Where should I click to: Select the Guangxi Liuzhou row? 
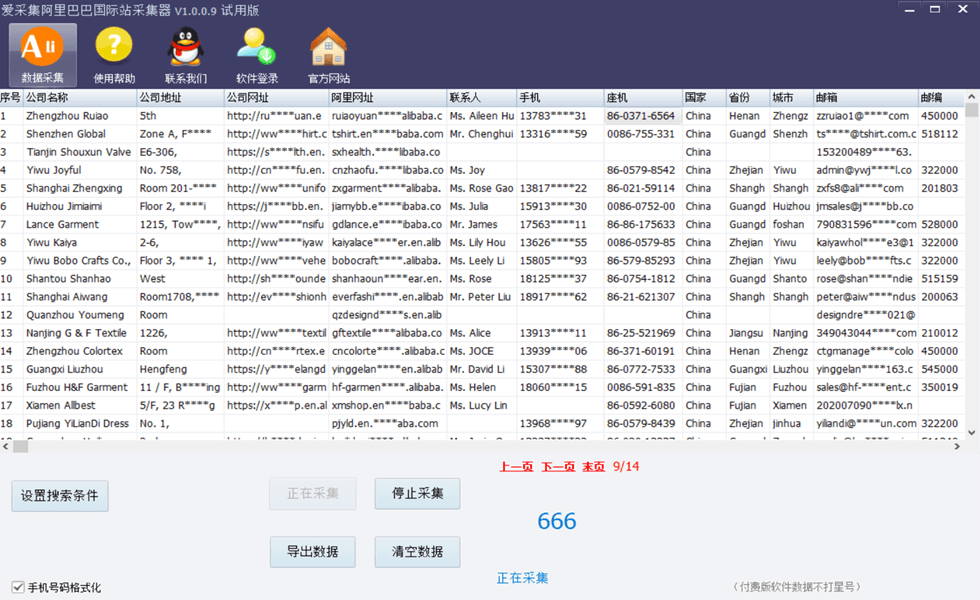482,369
